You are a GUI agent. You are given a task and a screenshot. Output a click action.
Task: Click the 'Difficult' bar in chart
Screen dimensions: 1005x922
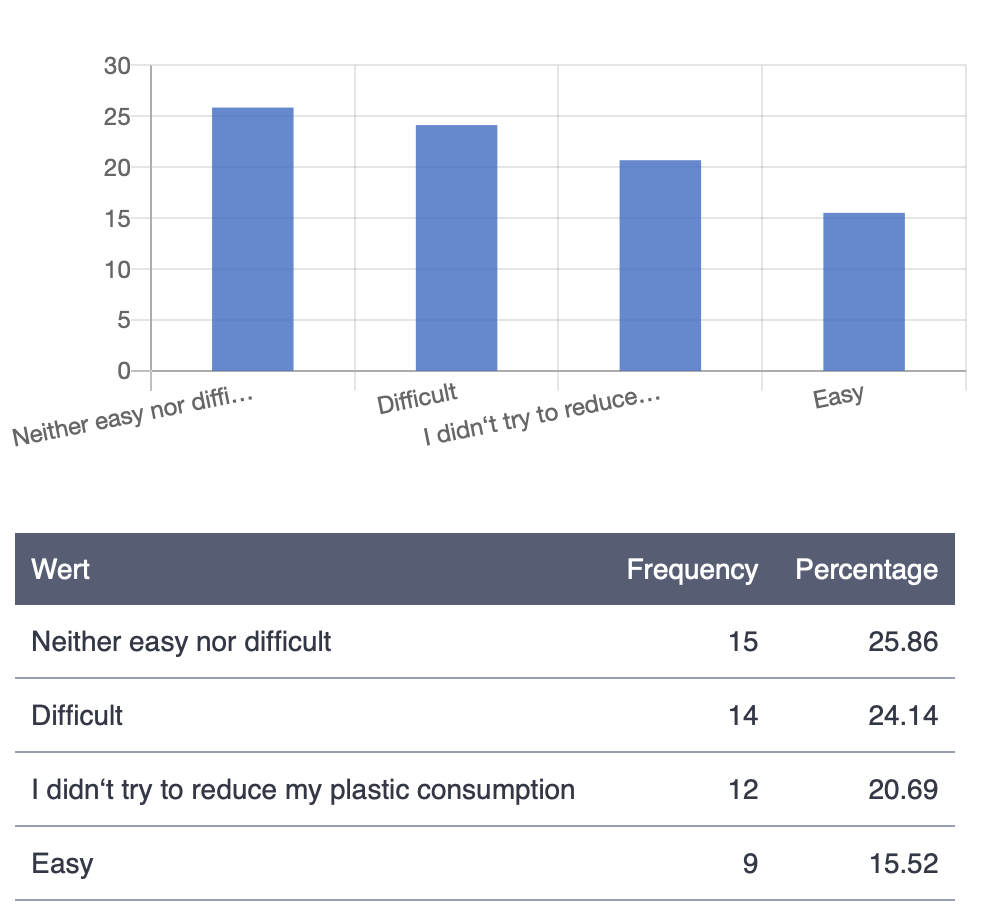(x=456, y=248)
